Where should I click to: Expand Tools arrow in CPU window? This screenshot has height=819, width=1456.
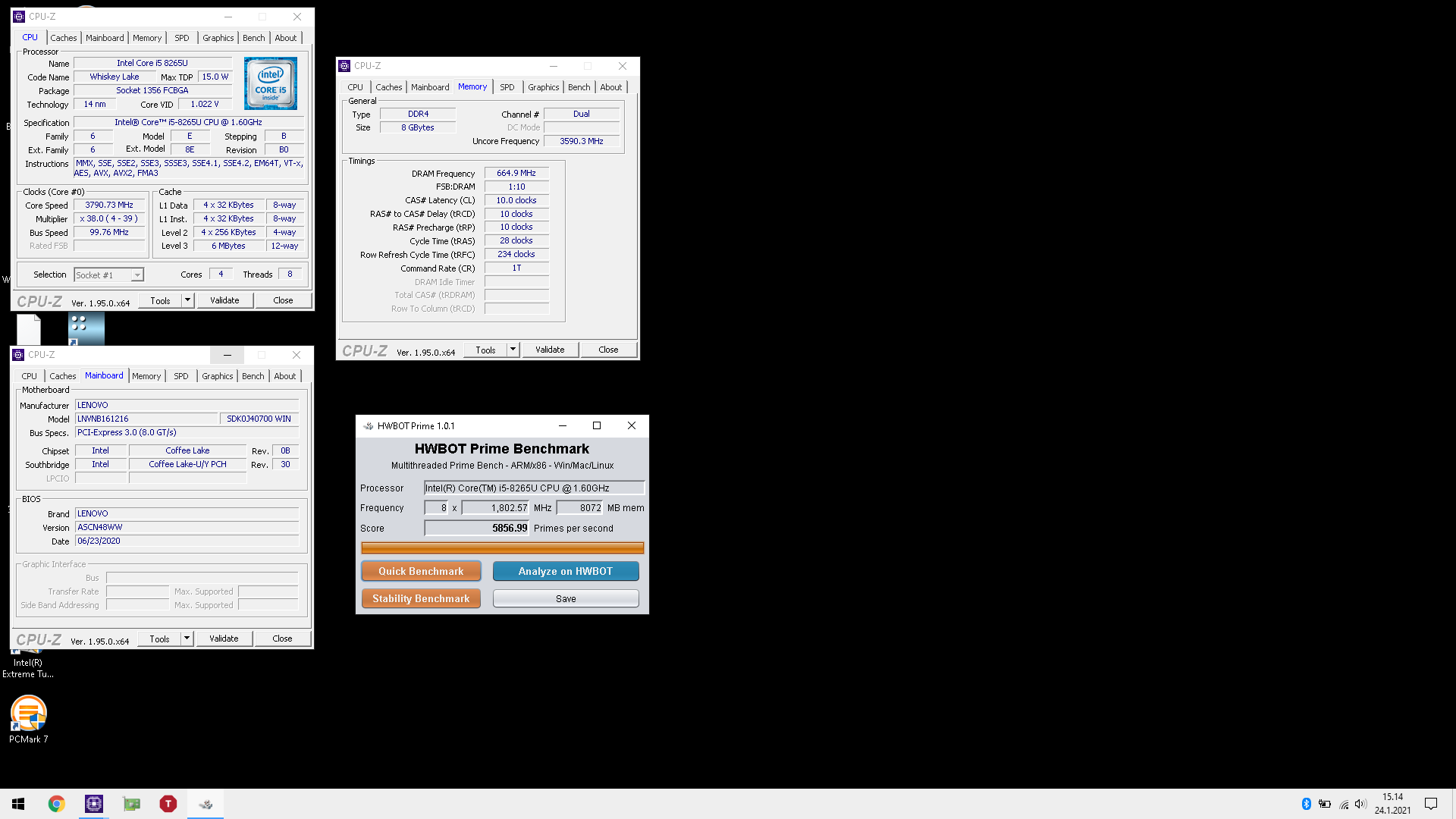point(187,300)
